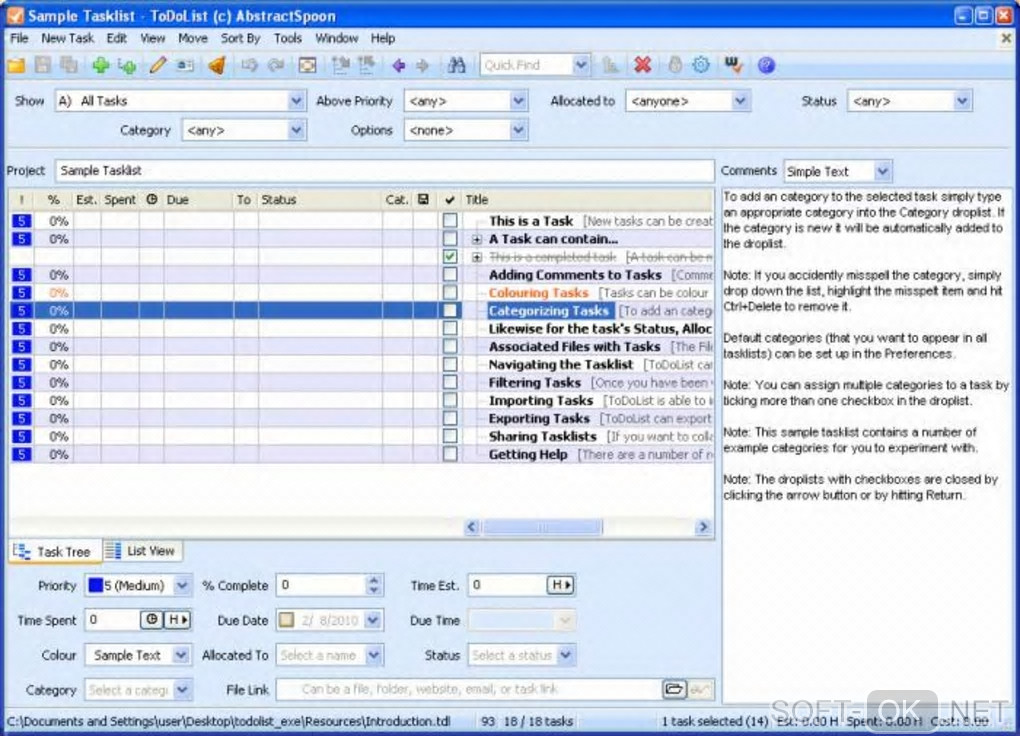
Task: Click the maximize tasklist view icon
Action: click(x=307, y=65)
